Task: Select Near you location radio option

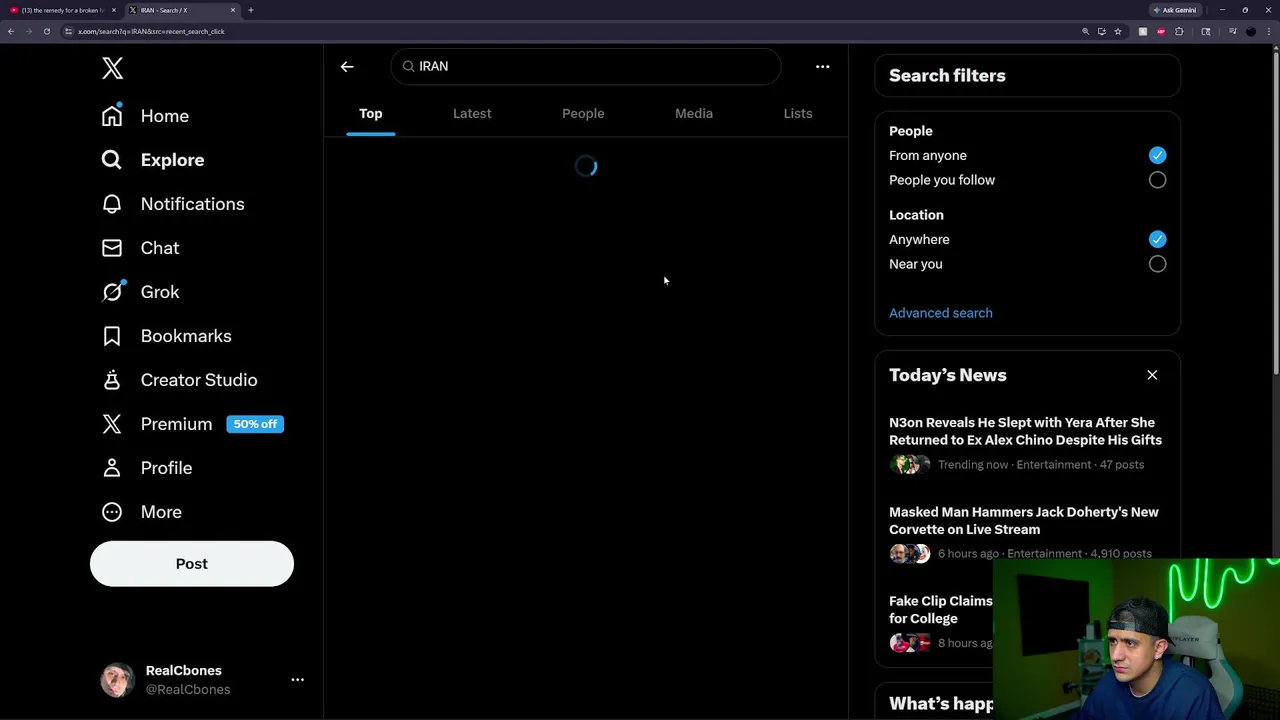Action: pyautogui.click(x=1157, y=264)
